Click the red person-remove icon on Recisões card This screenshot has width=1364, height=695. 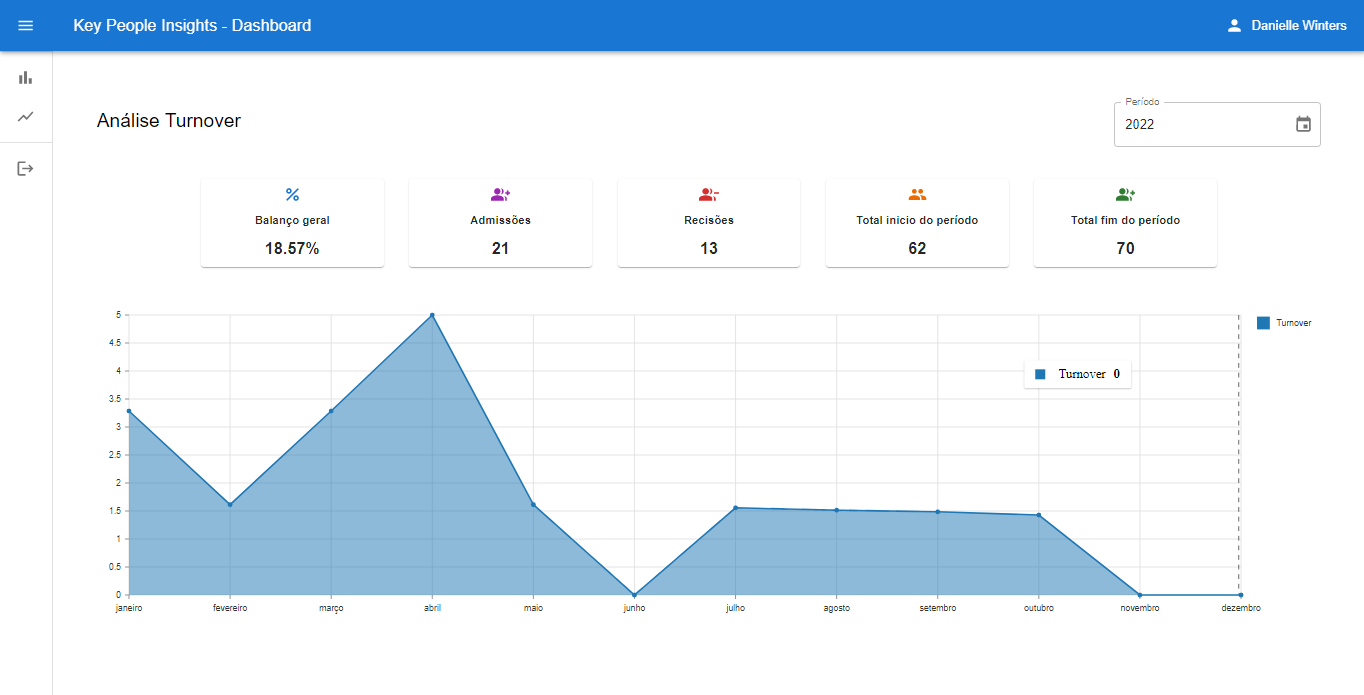coord(709,194)
